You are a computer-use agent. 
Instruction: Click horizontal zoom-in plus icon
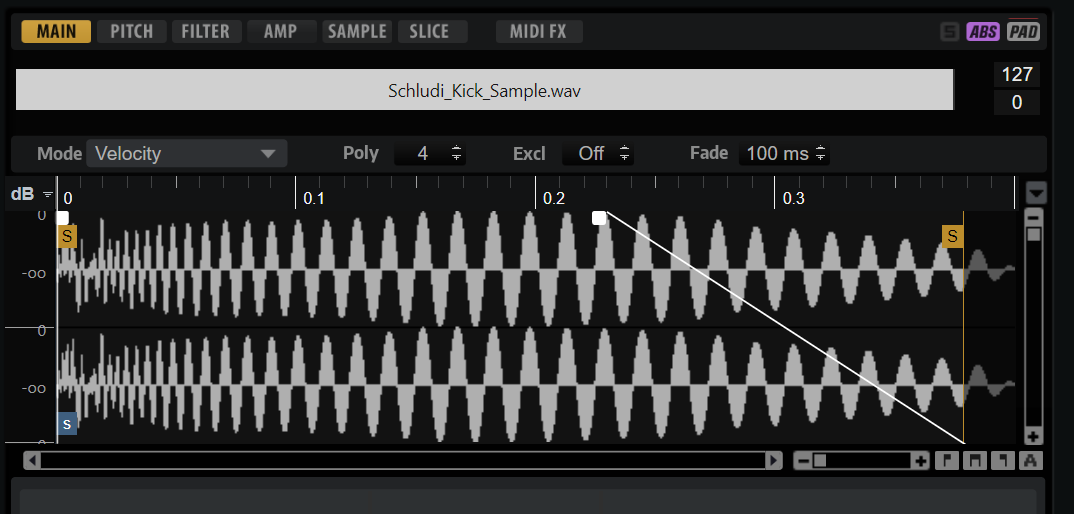920,461
